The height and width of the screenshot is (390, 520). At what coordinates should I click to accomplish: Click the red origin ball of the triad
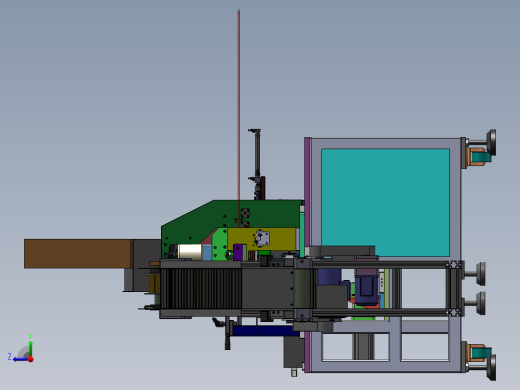pos(31,359)
